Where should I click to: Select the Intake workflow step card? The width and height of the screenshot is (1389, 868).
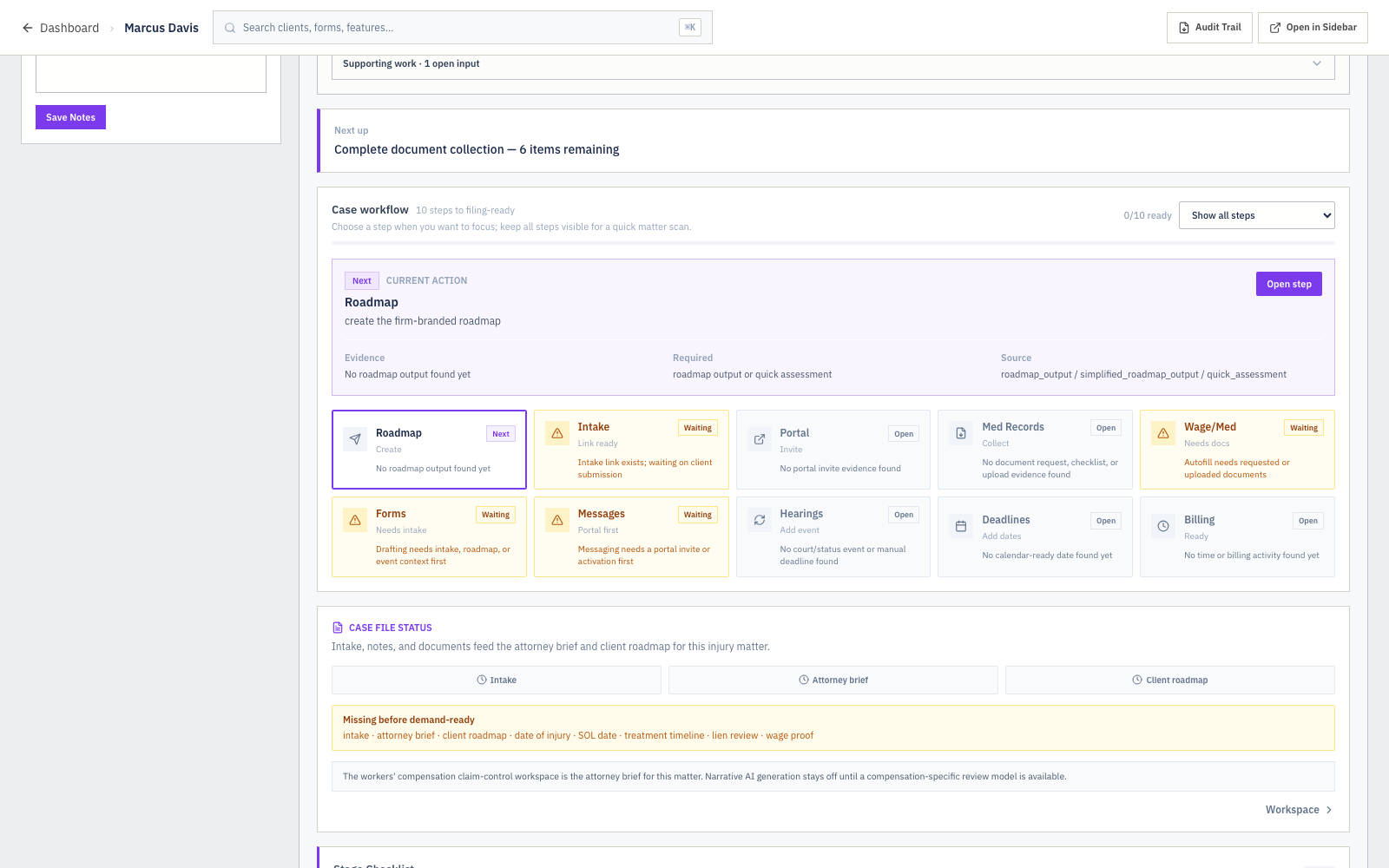coord(631,450)
